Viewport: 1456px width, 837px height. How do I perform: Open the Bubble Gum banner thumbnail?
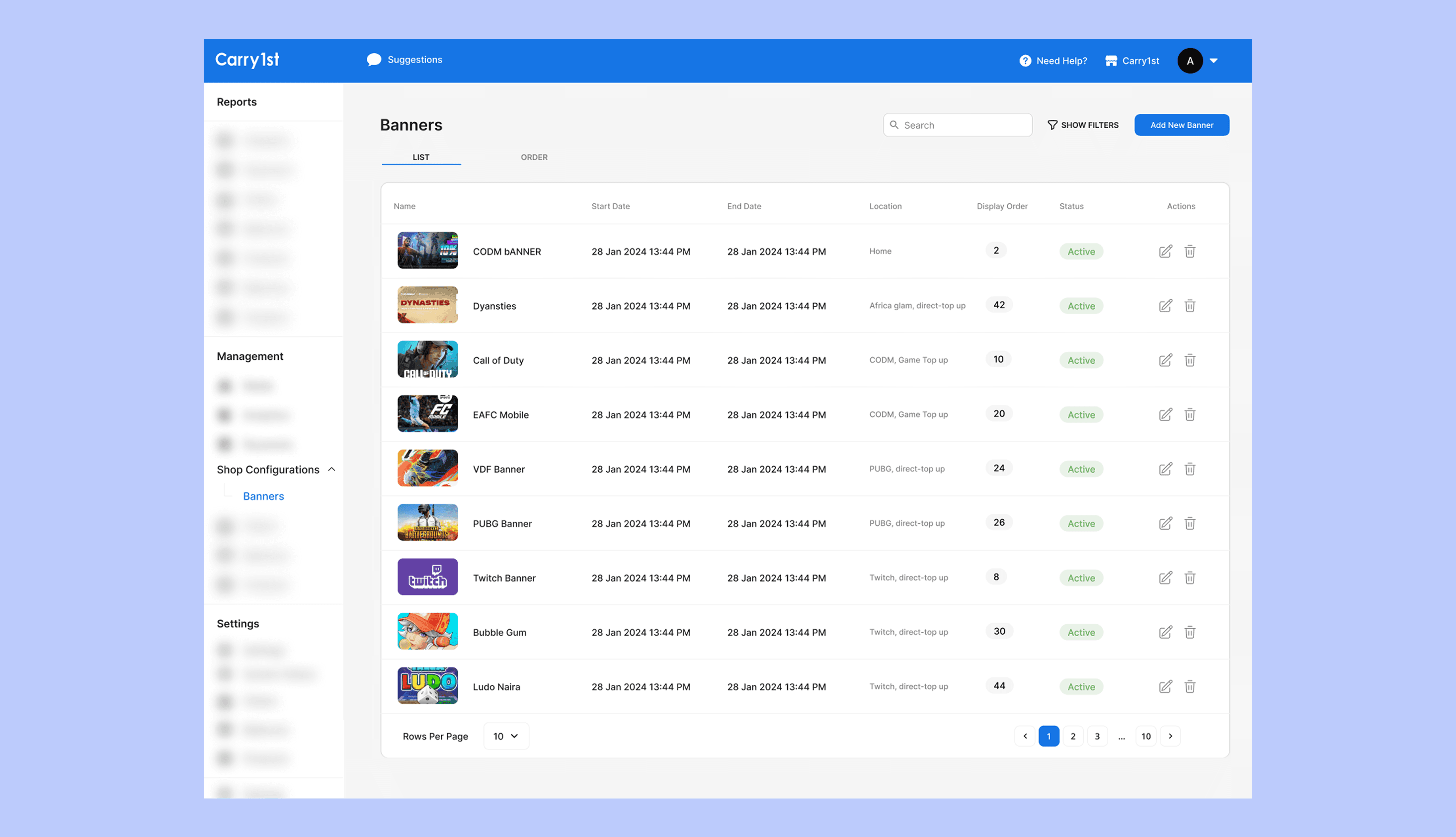(x=427, y=631)
